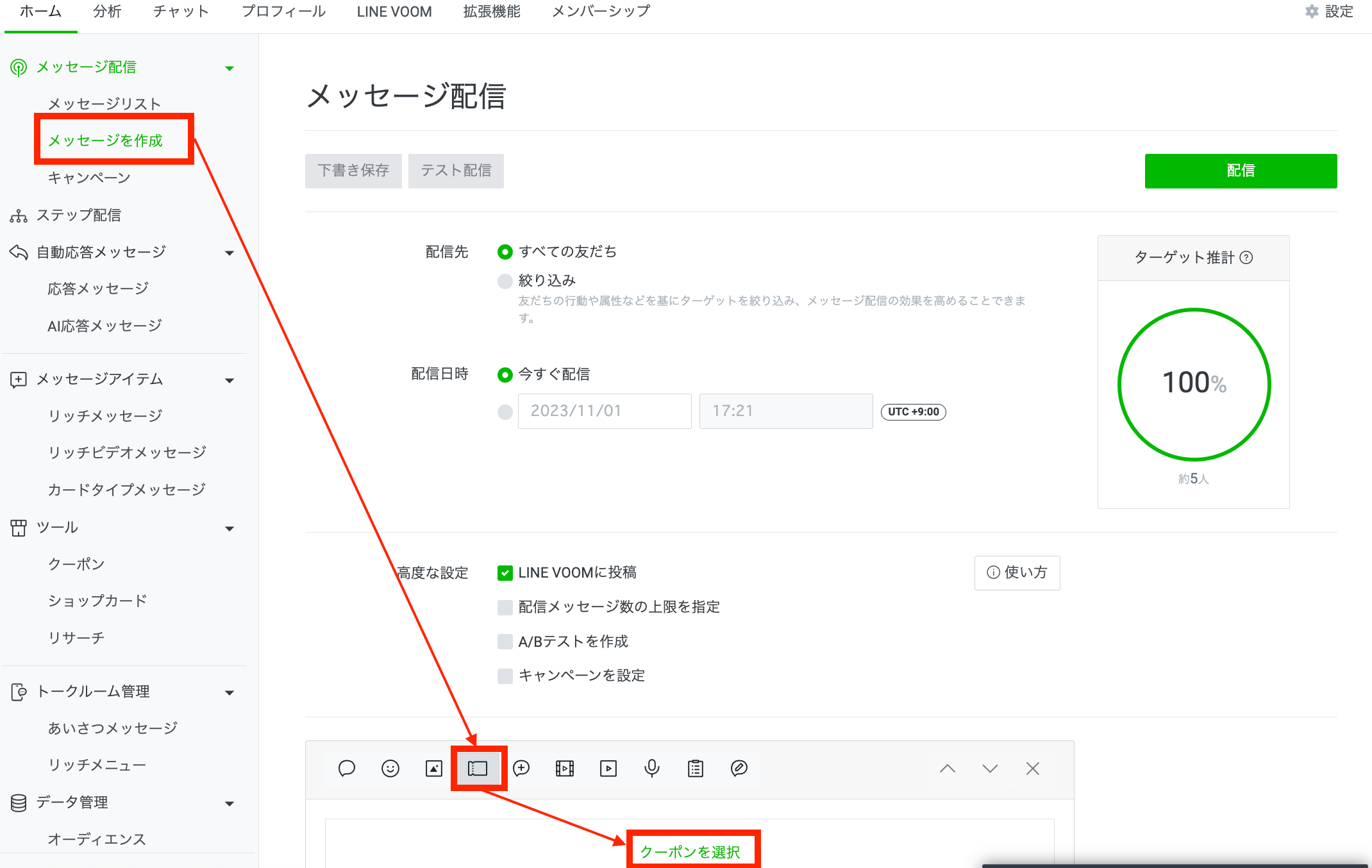Enable A/Bテストを作成 checkbox
1372x868 pixels.
(505, 641)
